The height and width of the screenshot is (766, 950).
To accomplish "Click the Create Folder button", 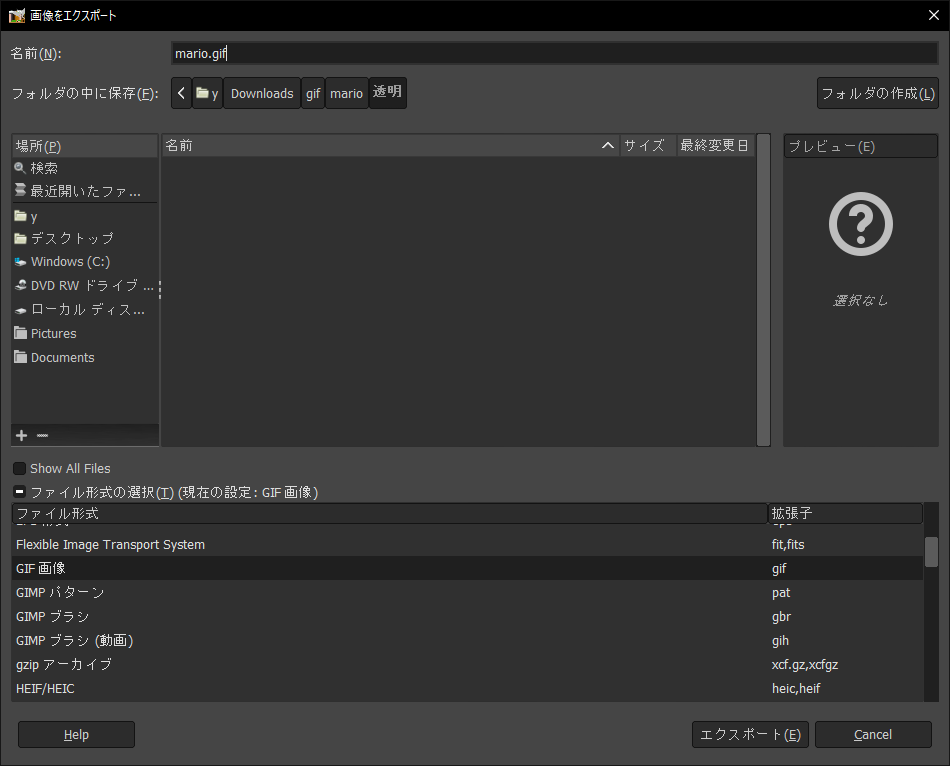I will pyautogui.click(x=877, y=93).
